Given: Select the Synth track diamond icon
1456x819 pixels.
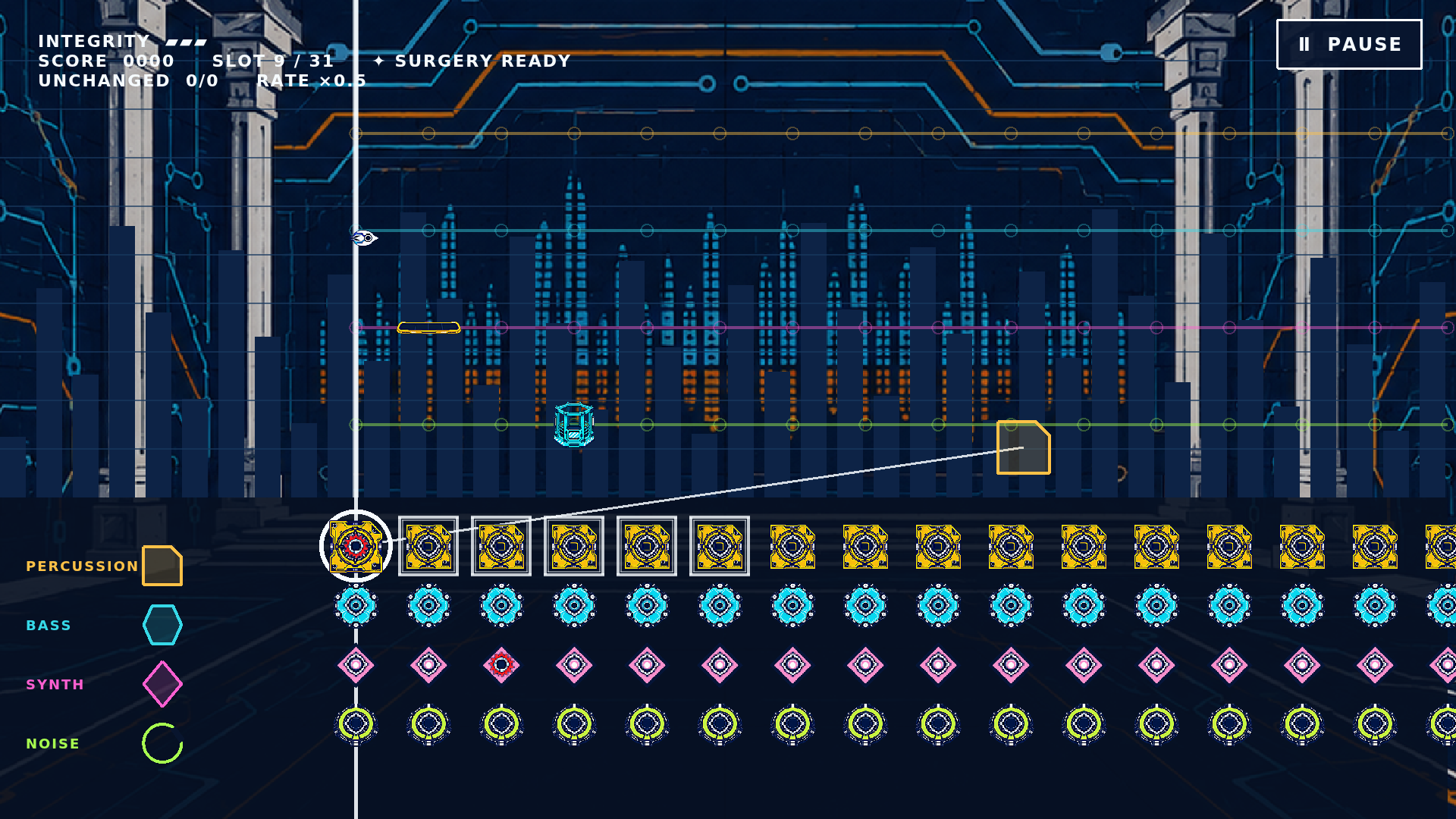Looking at the screenshot, I should pyautogui.click(x=162, y=684).
